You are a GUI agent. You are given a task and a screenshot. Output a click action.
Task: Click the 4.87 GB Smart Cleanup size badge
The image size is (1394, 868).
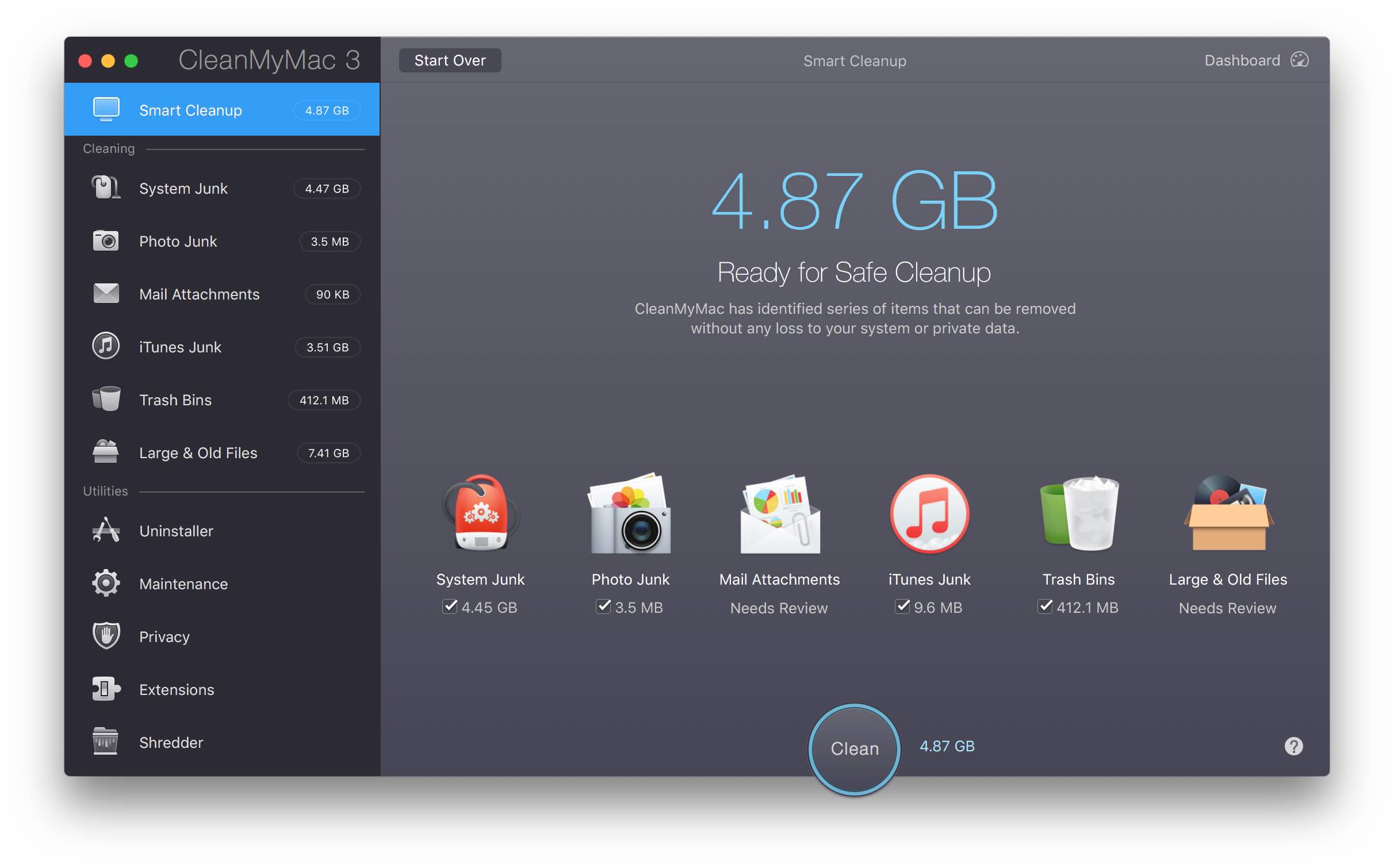[327, 110]
